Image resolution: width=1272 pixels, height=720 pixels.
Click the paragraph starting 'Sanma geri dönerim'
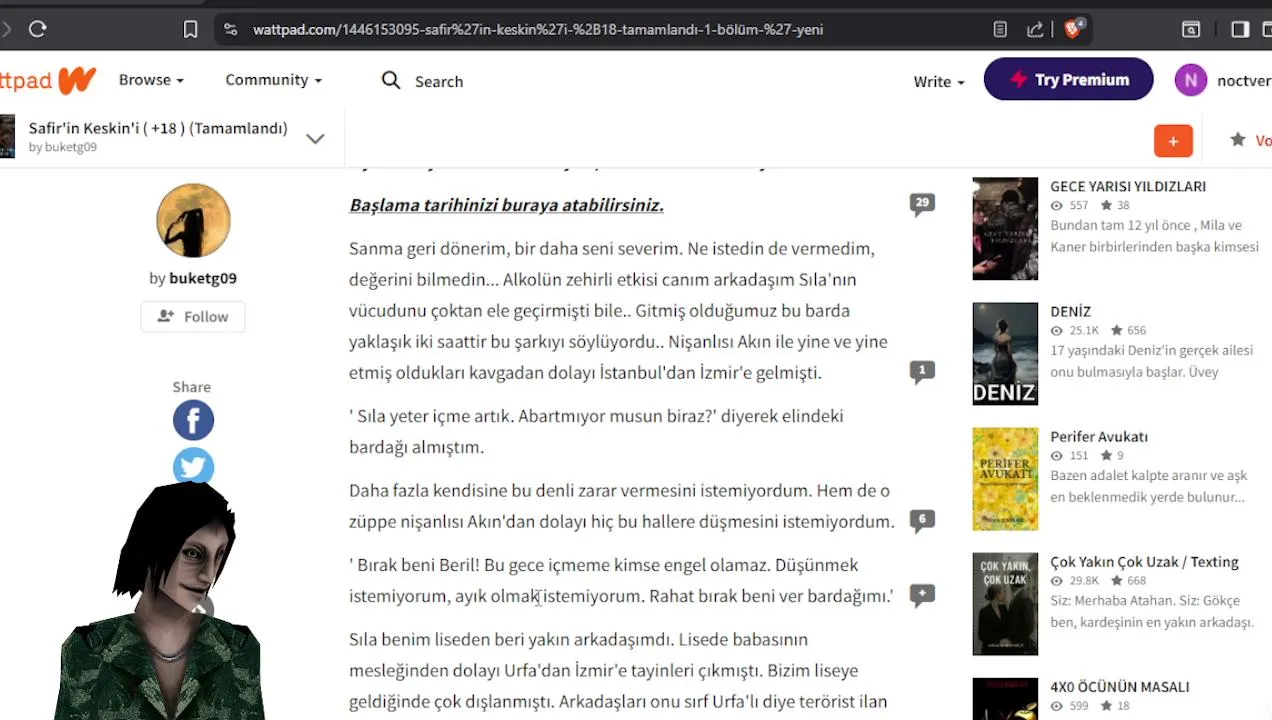click(x=618, y=310)
